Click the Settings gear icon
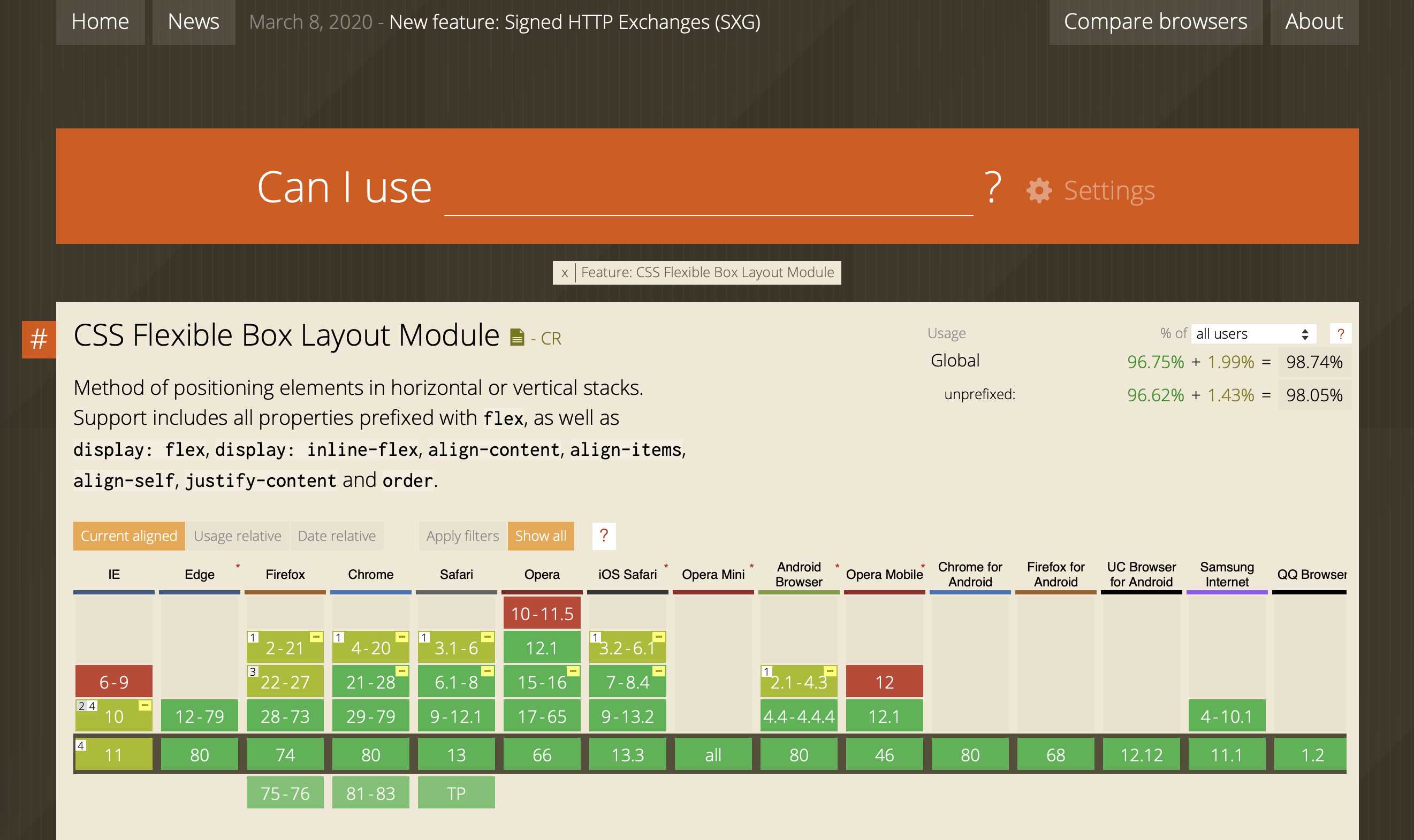 click(x=1039, y=190)
